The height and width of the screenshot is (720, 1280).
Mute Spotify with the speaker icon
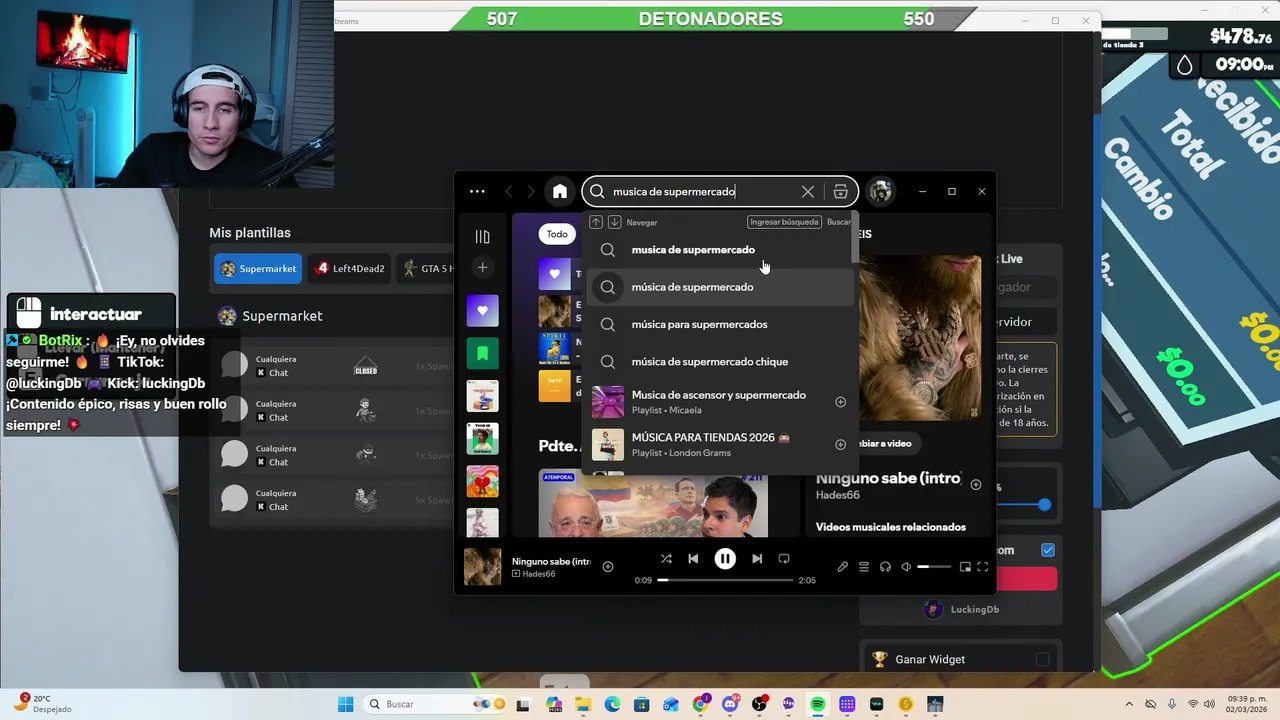coord(906,567)
